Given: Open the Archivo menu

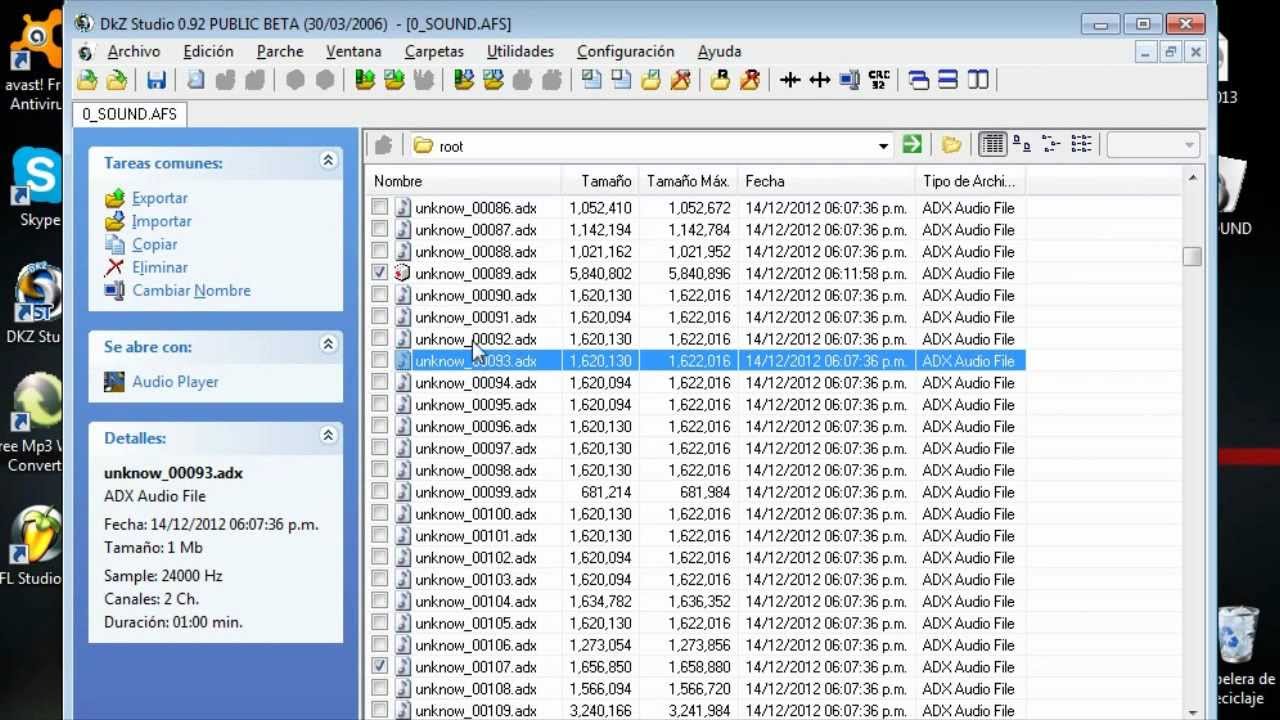Looking at the screenshot, I should point(134,51).
